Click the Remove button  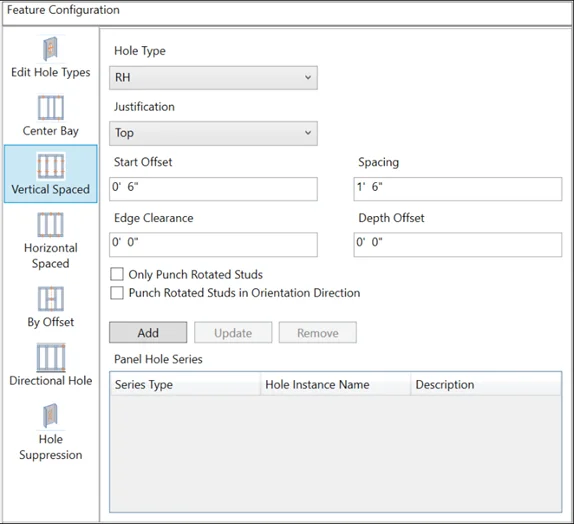tap(318, 332)
